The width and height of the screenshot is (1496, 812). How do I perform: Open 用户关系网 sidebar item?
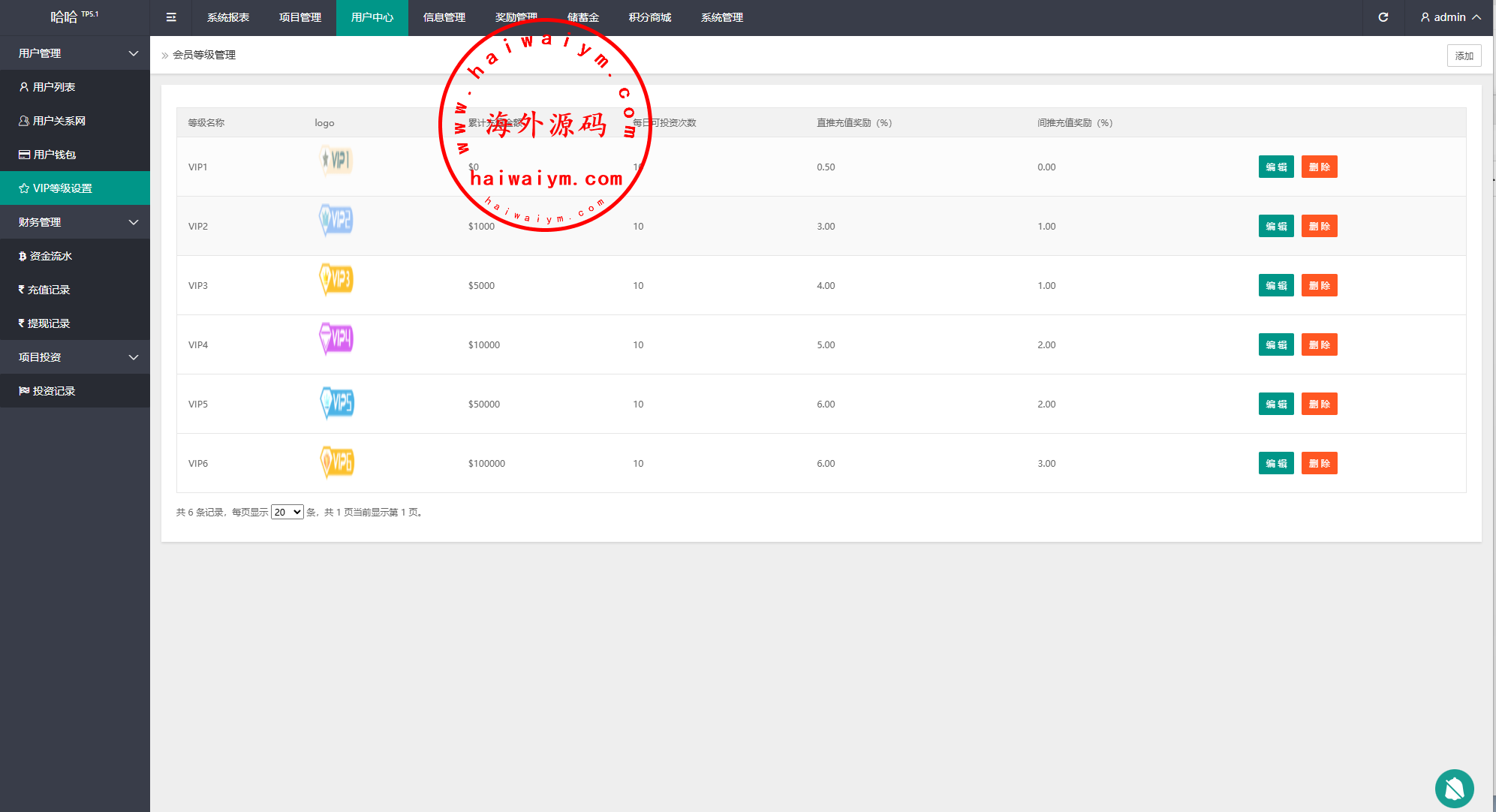(x=59, y=121)
